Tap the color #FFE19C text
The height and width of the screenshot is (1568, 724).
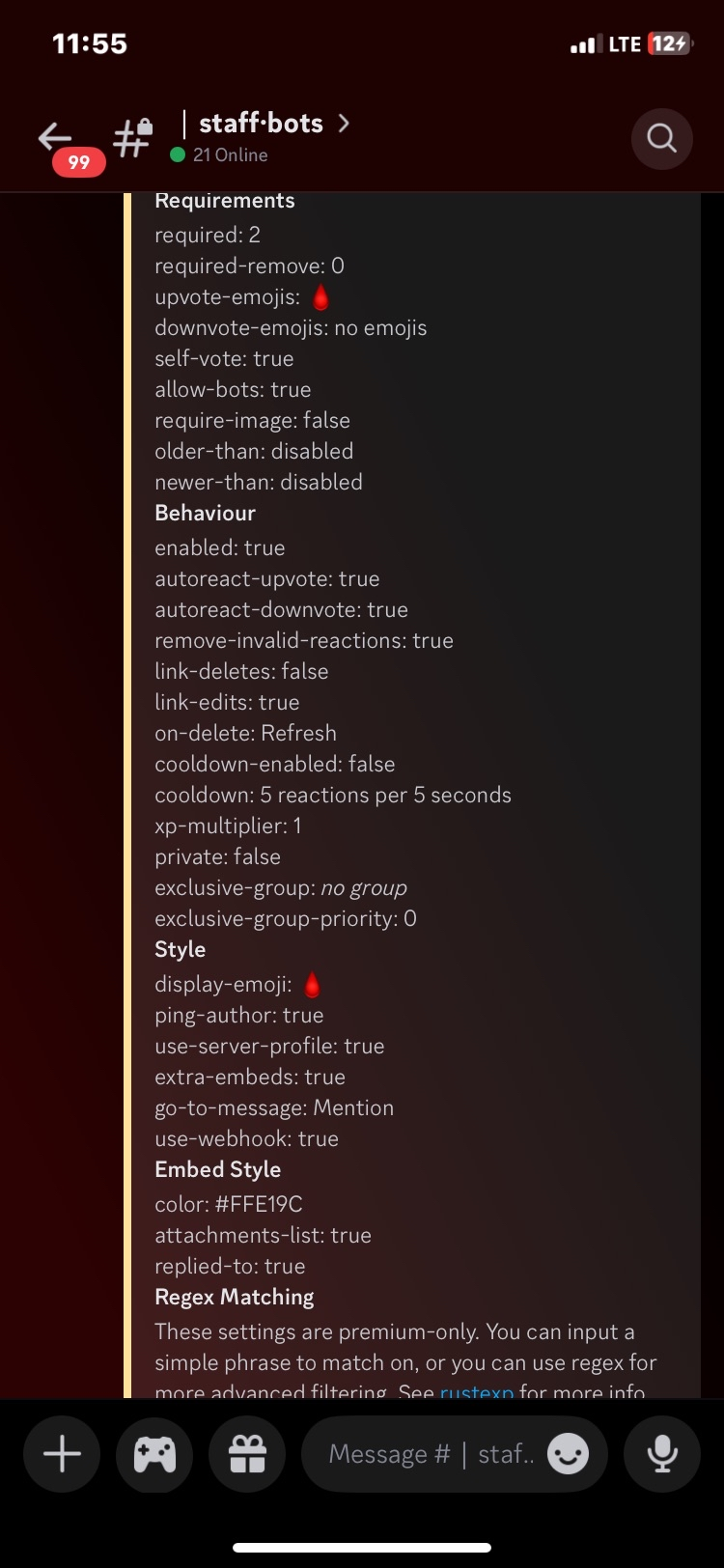pyautogui.click(x=229, y=1204)
